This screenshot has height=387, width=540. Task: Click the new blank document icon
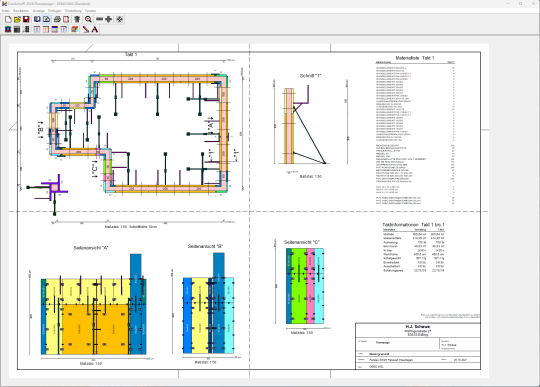pyautogui.click(x=8, y=19)
